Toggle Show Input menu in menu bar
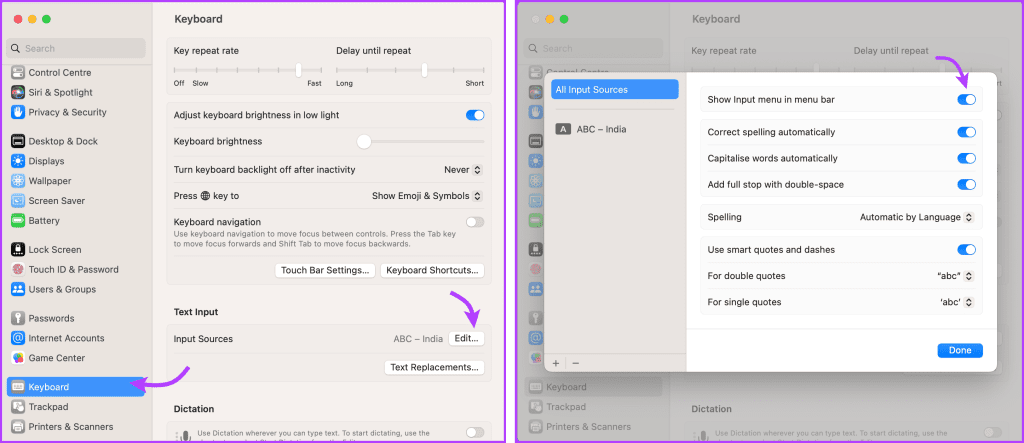 (x=967, y=99)
